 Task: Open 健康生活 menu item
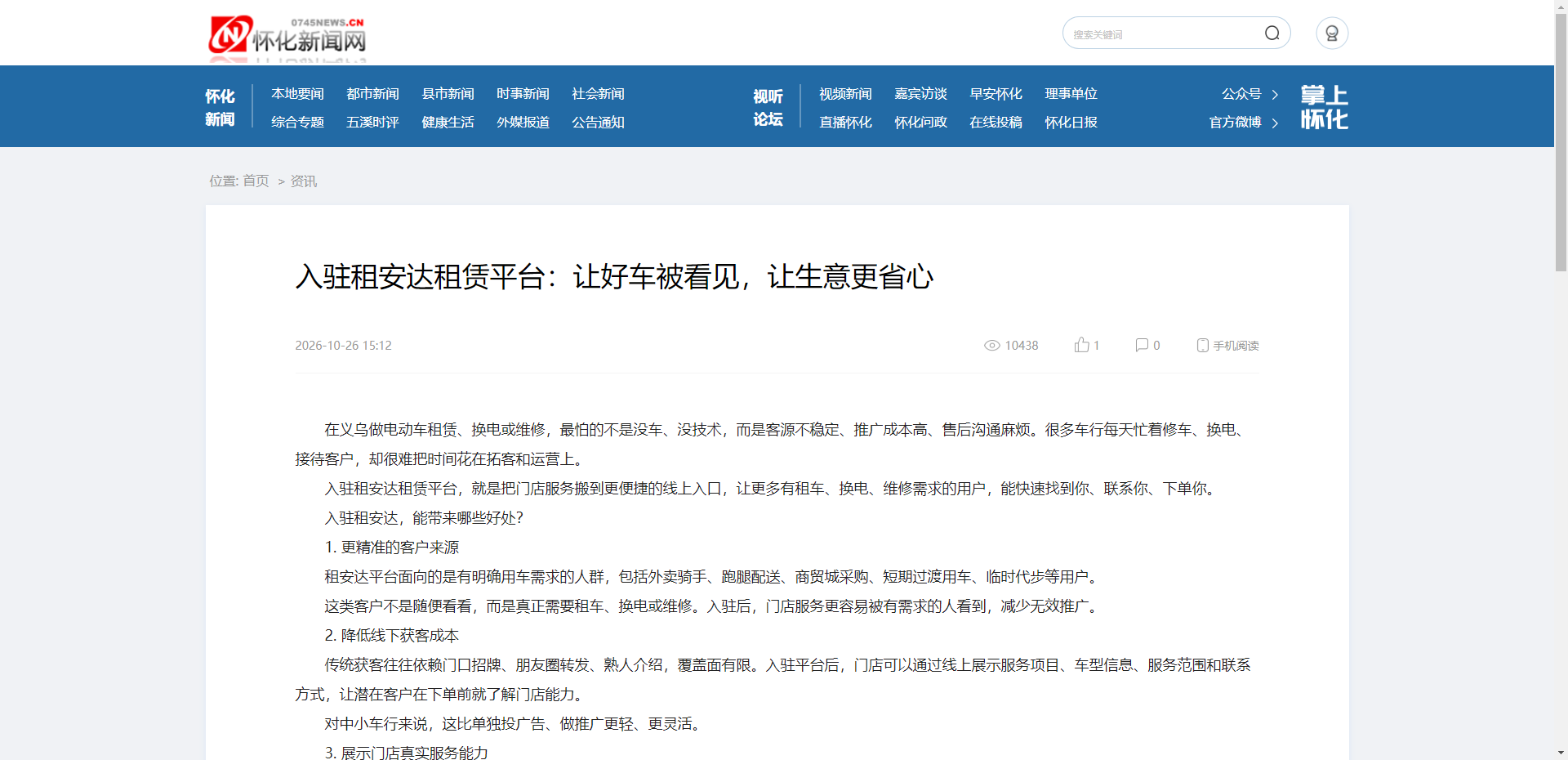point(448,122)
